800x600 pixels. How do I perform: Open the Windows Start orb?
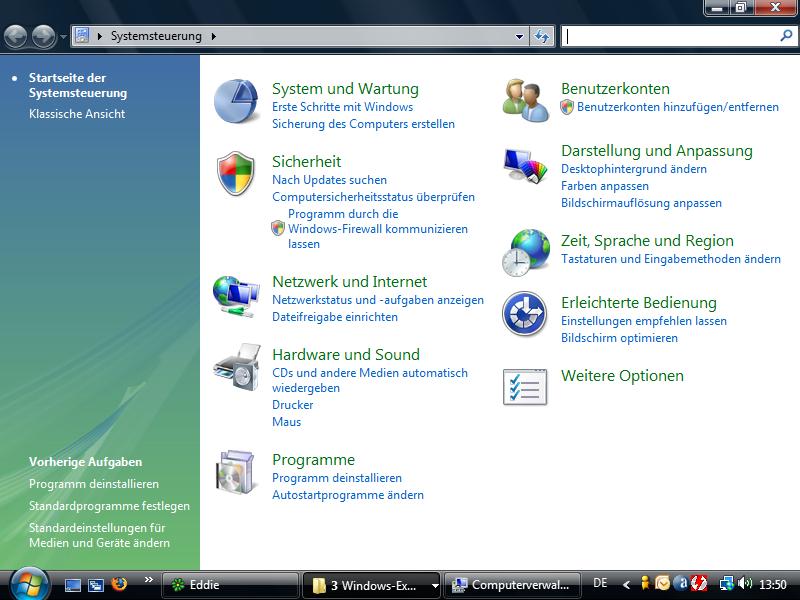tap(28, 582)
